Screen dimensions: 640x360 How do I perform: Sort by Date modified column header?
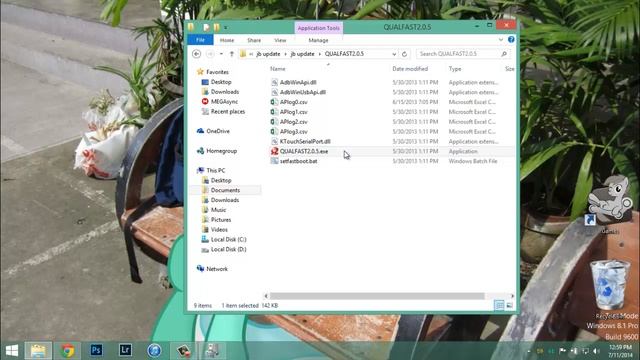[x=410, y=69]
